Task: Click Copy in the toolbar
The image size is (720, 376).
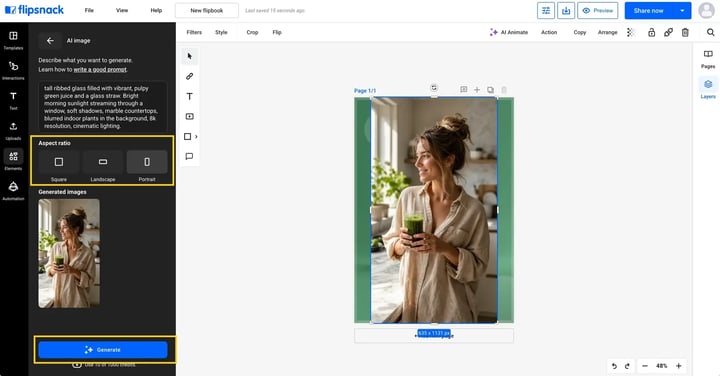Action: pyautogui.click(x=580, y=32)
